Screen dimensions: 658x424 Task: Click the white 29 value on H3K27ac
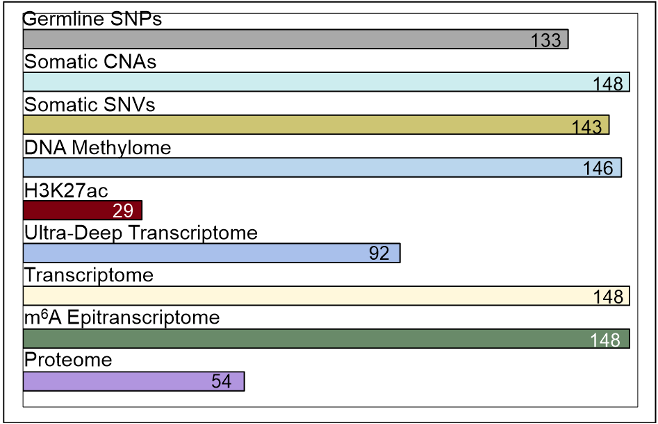point(123,211)
